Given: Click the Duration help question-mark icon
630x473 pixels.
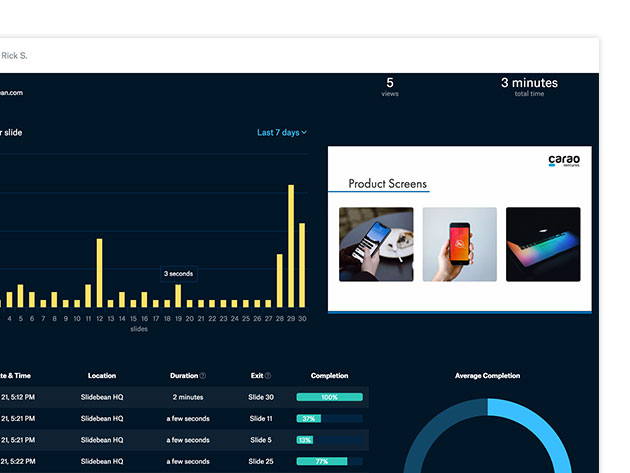Looking at the screenshot, I should click(203, 375).
